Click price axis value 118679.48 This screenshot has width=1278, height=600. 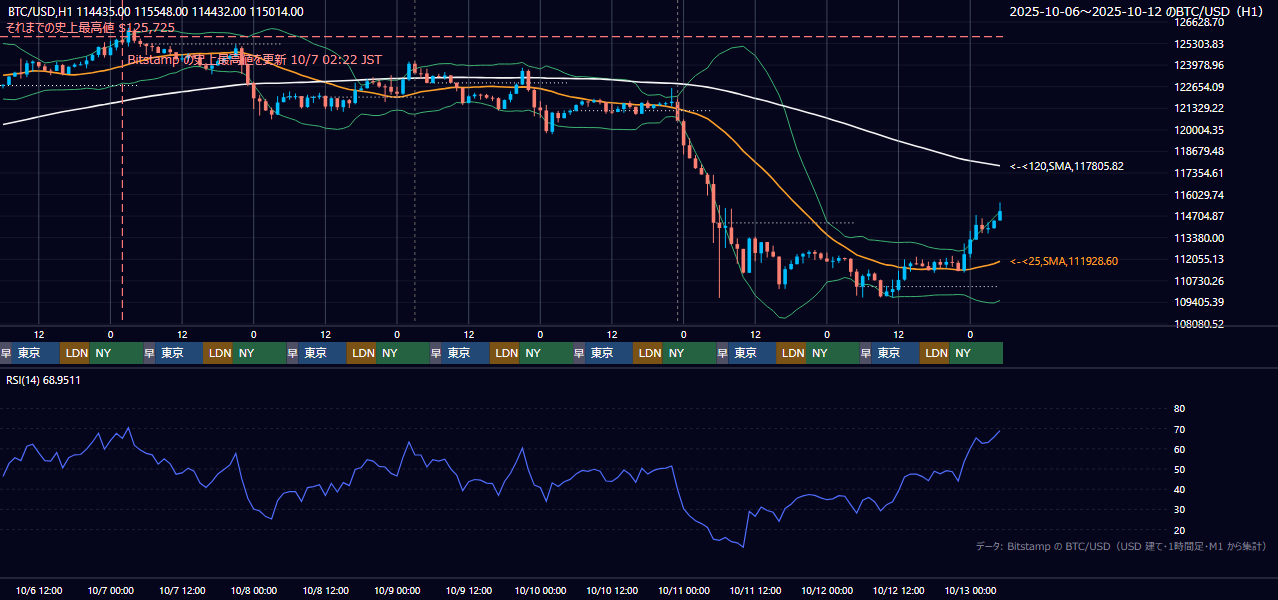point(1199,151)
